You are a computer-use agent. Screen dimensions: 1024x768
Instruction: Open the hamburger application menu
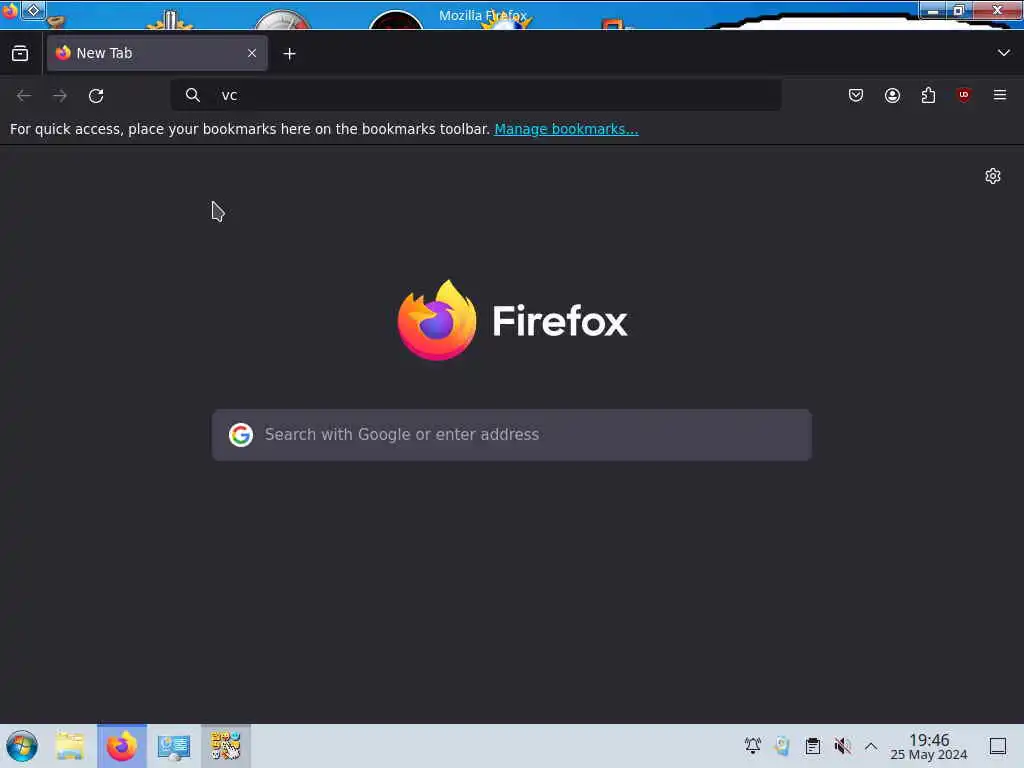[x=1000, y=95]
